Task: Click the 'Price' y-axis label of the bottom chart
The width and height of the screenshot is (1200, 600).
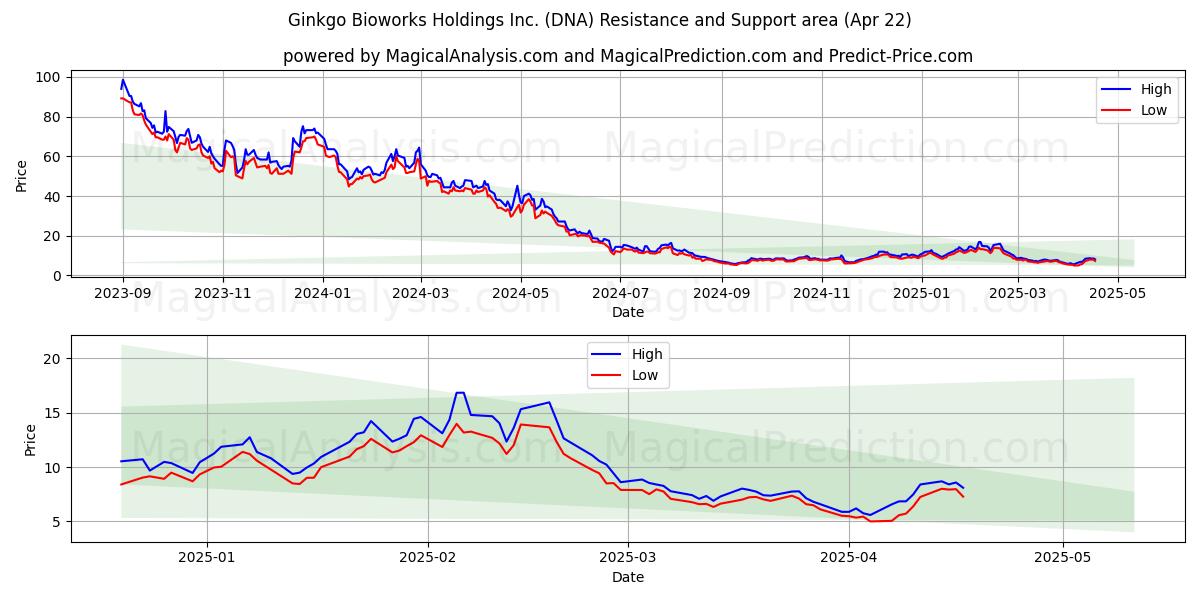Action: pos(30,440)
